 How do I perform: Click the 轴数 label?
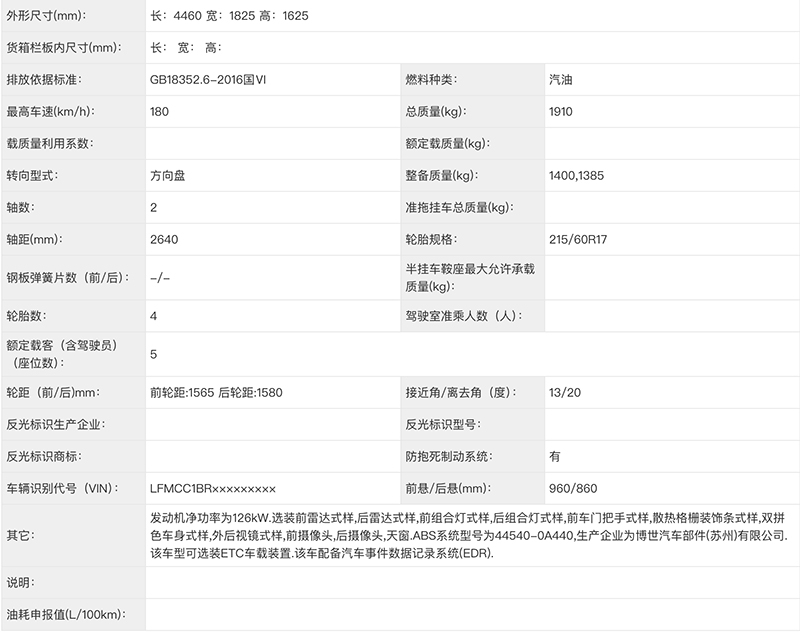(x=20, y=208)
